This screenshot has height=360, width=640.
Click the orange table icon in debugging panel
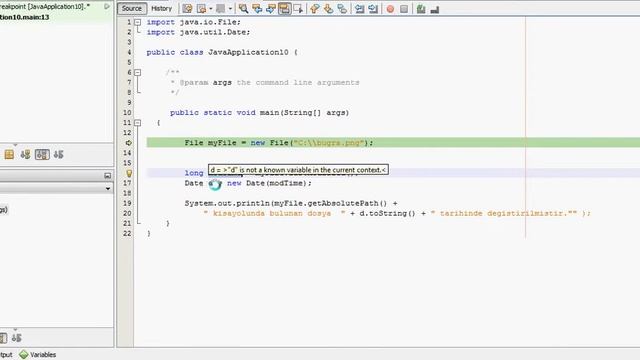pos(9,154)
